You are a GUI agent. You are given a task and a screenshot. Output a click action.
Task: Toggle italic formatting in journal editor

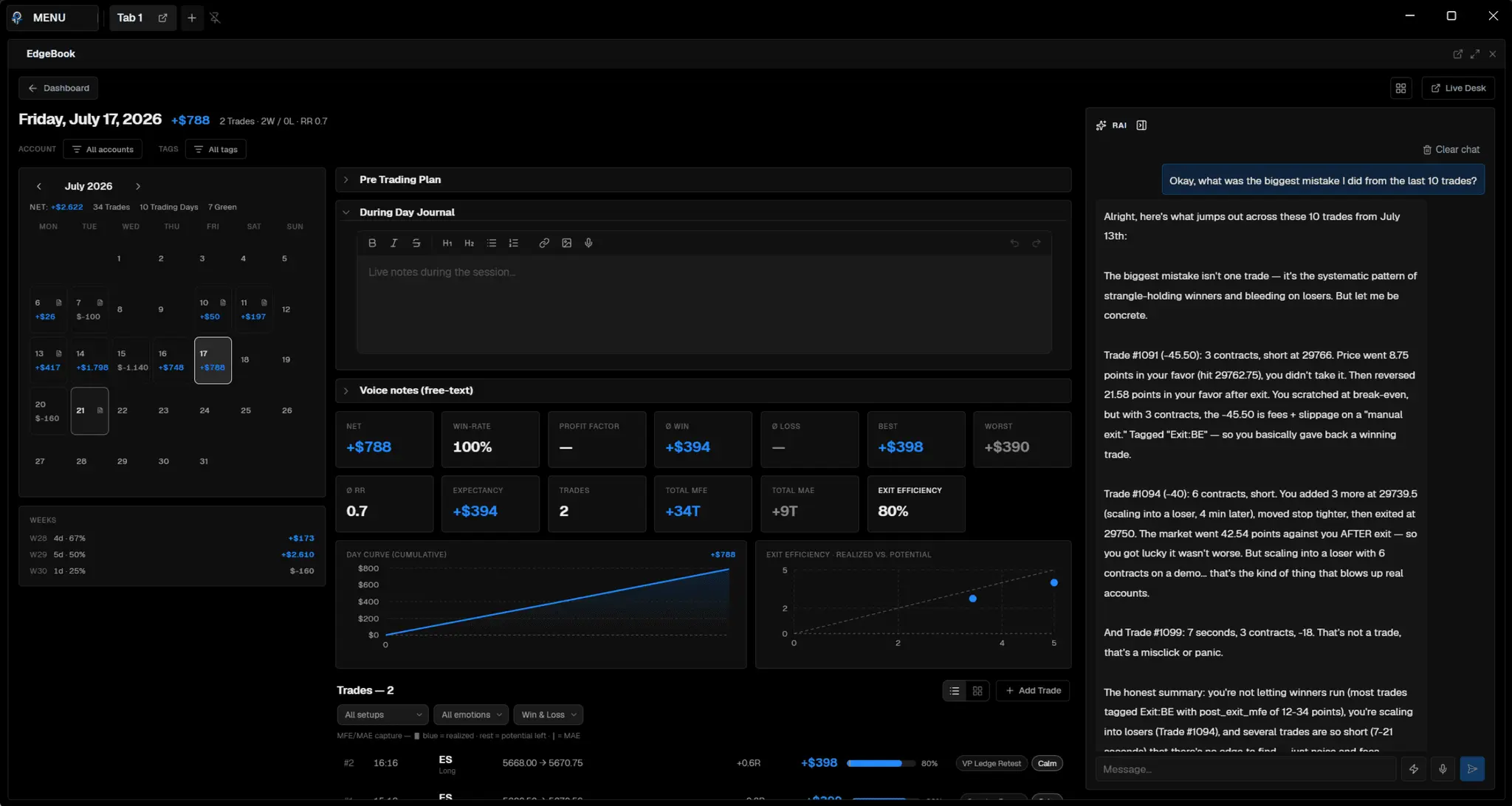394,243
